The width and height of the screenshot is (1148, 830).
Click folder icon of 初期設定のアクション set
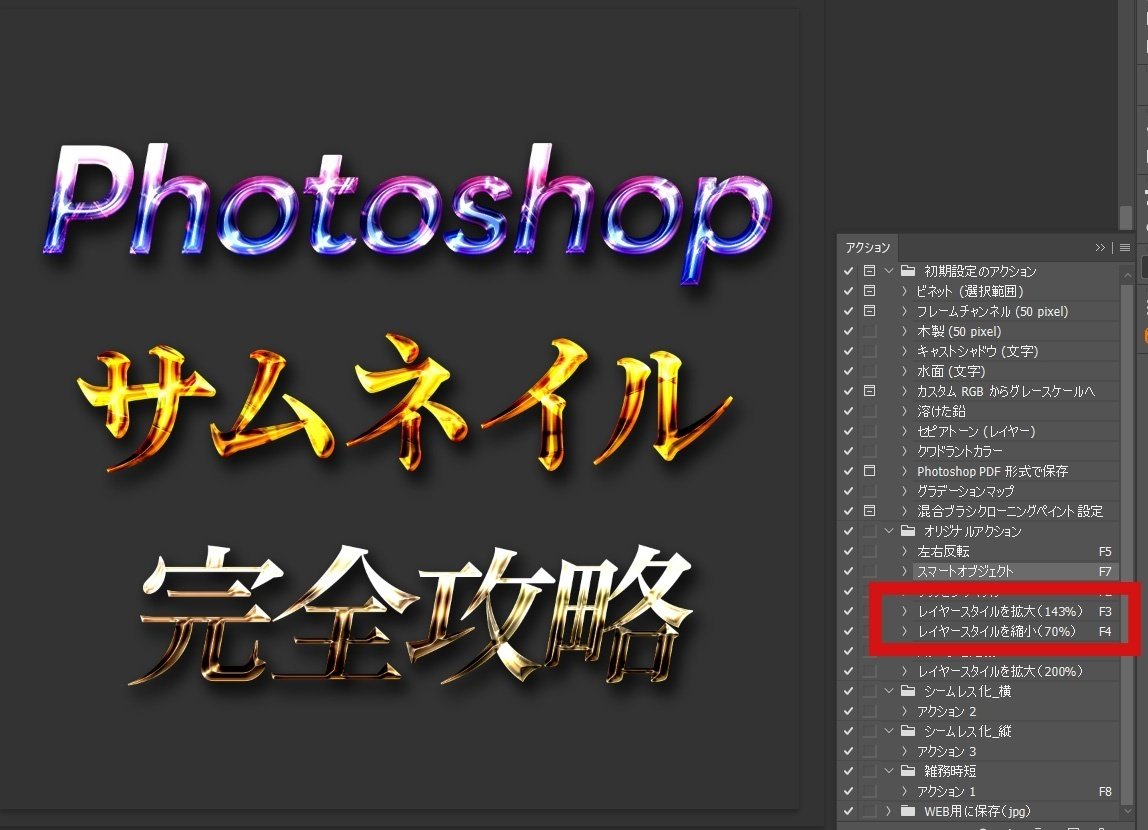point(908,271)
